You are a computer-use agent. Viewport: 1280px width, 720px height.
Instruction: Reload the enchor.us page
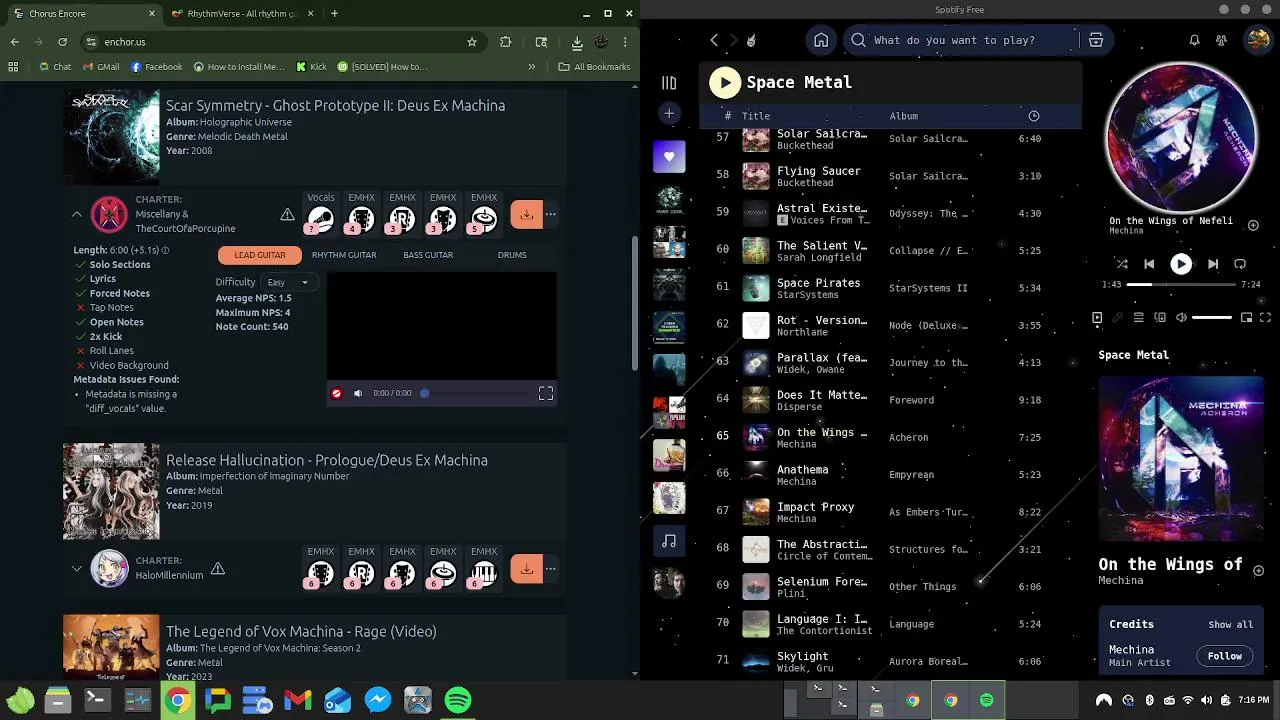click(63, 42)
